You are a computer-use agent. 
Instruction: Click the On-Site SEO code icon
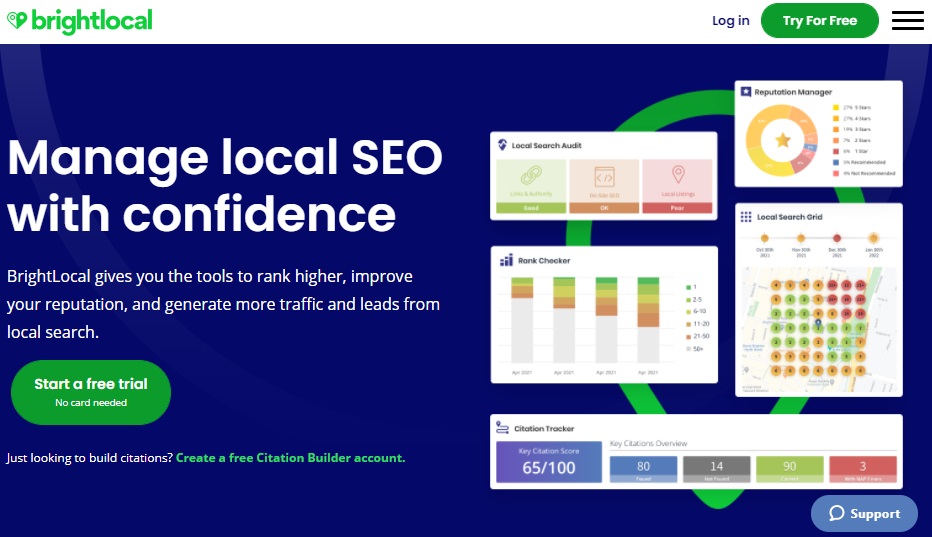pyautogui.click(x=604, y=177)
